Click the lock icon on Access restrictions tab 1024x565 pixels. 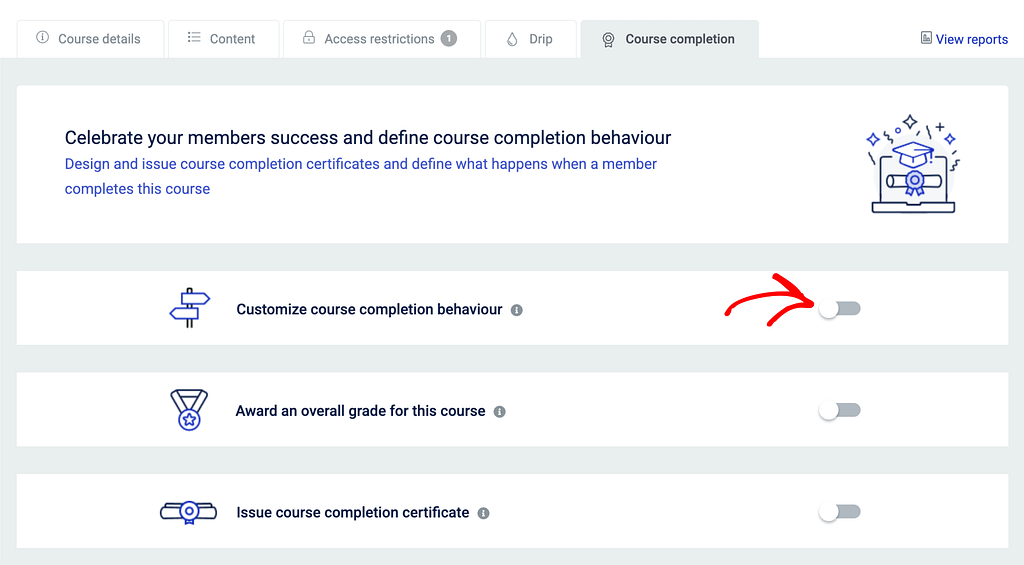(308, 39)
